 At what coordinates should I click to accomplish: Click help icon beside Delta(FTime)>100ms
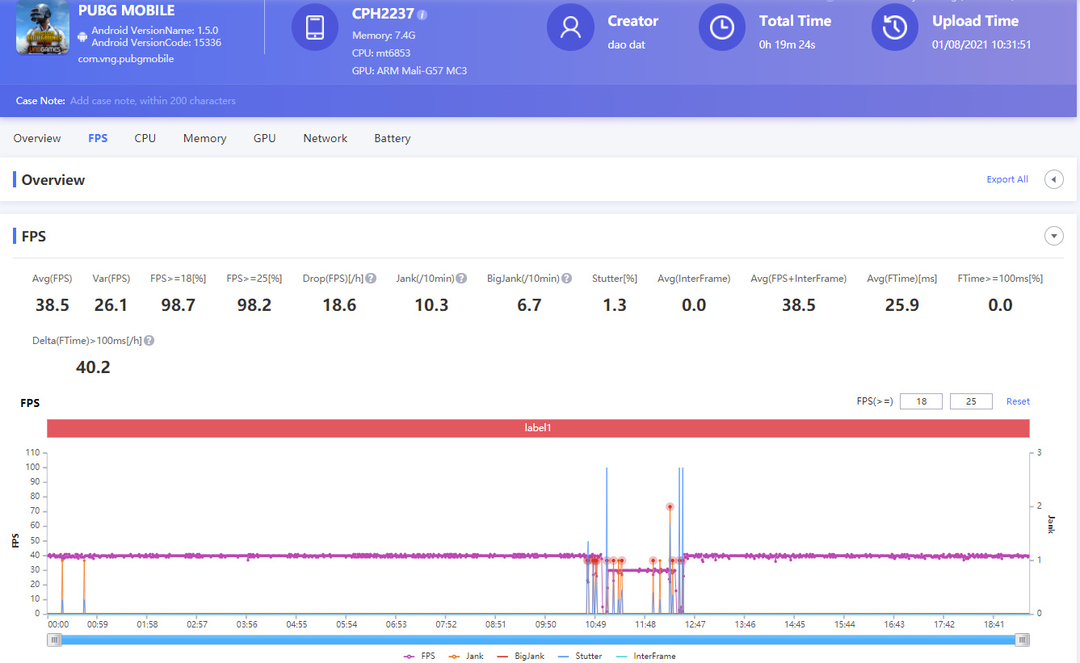click(x=149, y=341)
